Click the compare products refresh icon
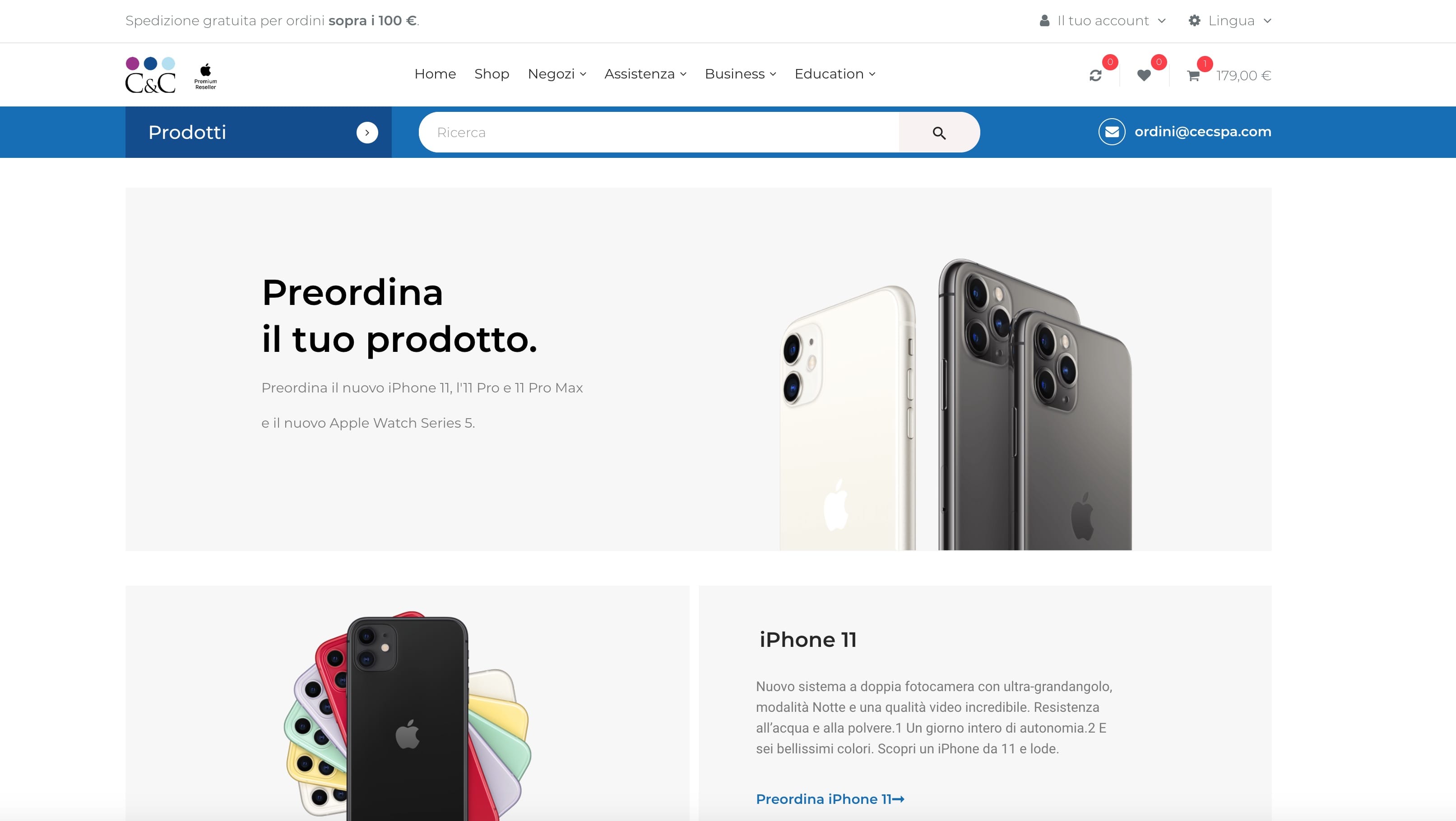The image size is (1456, 821). click(1095, 76)
